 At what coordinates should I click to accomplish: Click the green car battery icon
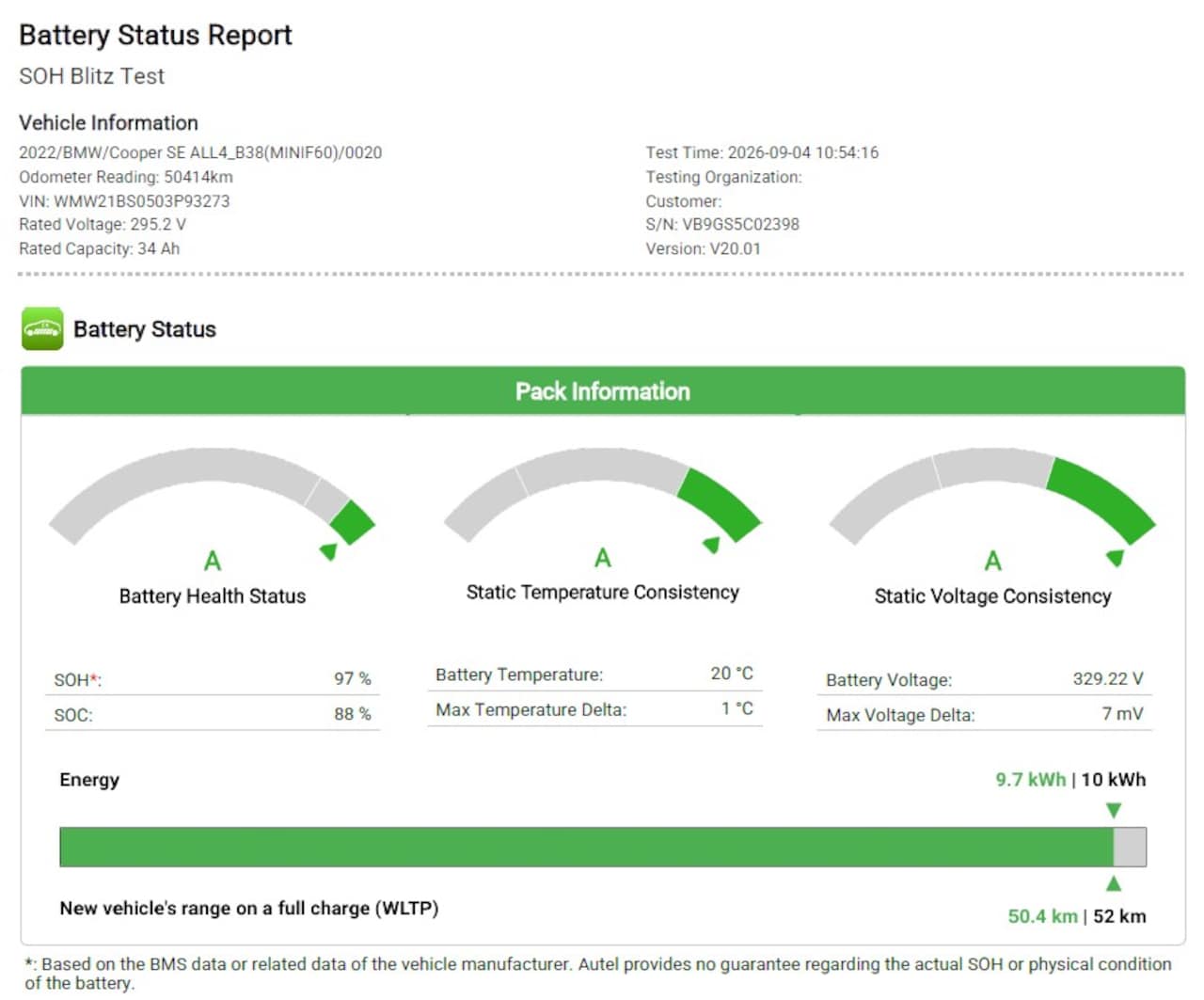point(42,329)
